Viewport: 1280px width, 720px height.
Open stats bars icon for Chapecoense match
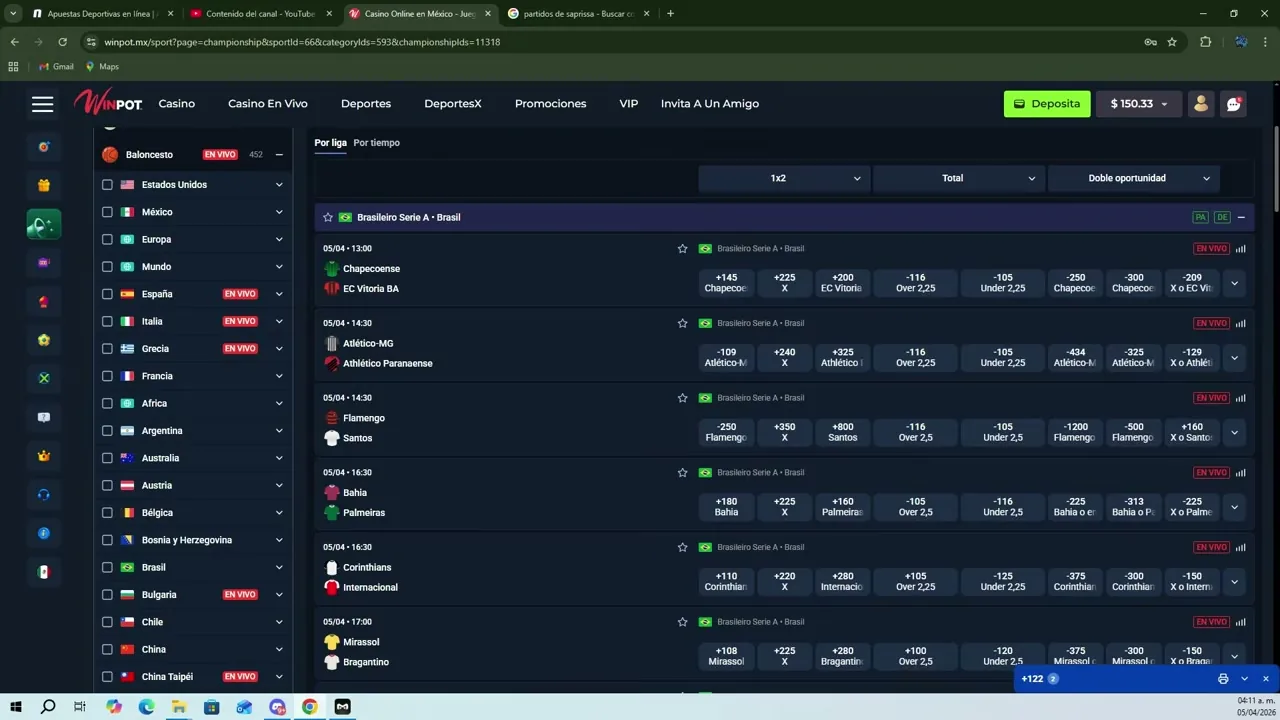[1241, 249]
